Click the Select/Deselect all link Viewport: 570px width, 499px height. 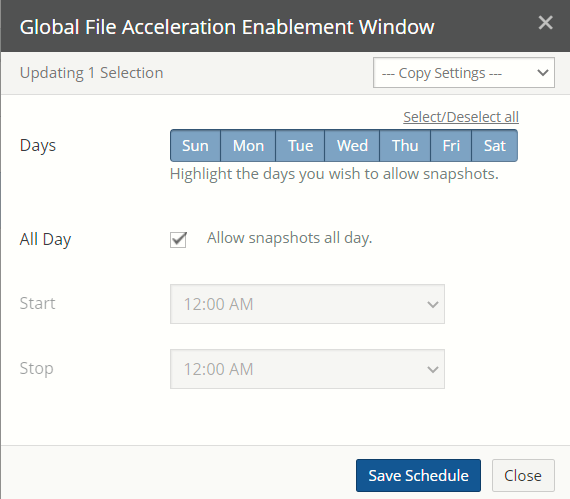(x=461, y=117)
